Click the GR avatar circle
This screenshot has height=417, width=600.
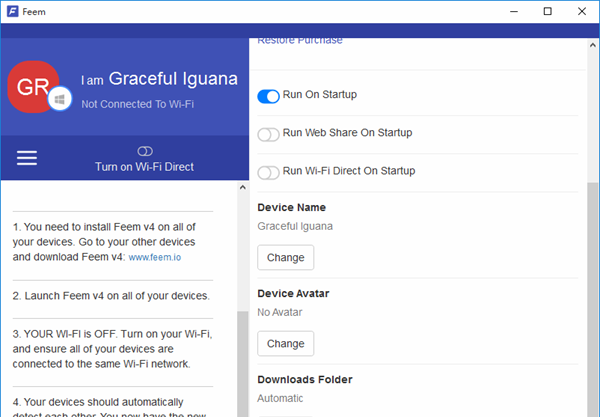pyautogui.click(x=33, y=87)
